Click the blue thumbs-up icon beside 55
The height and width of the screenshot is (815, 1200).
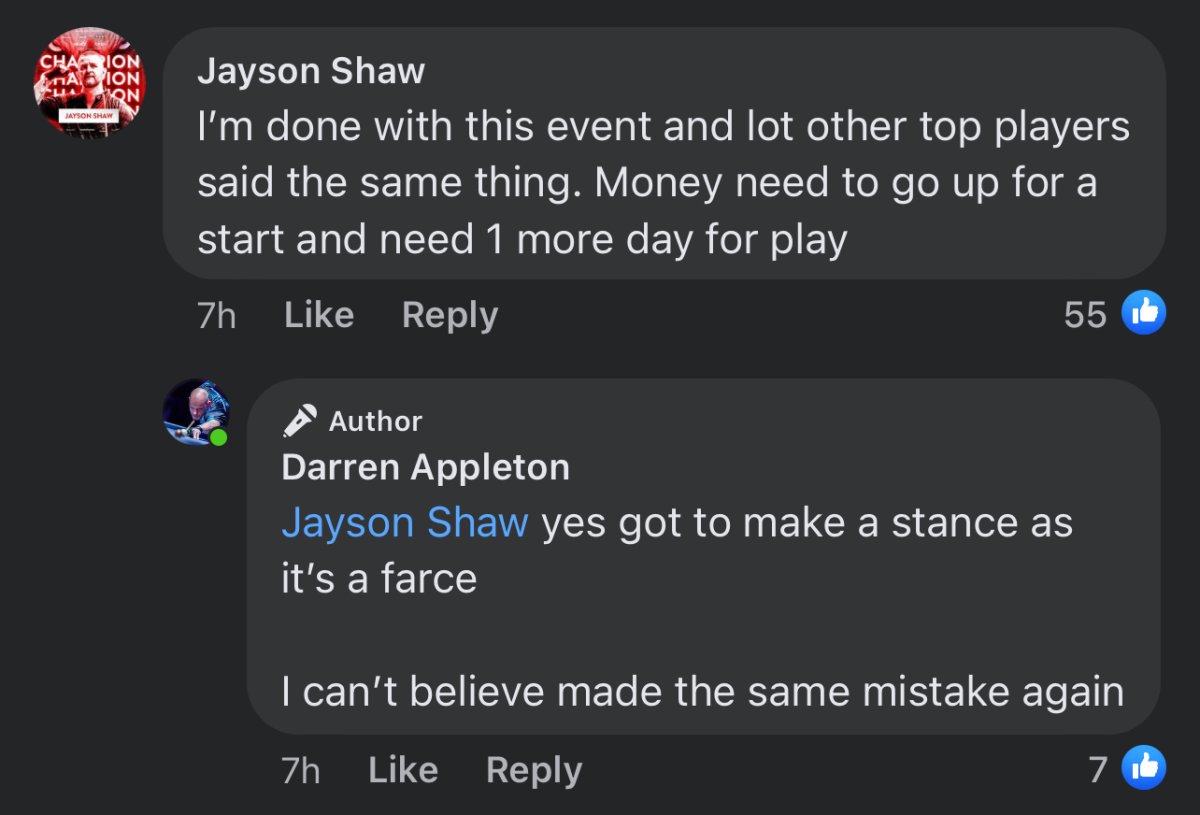1144,314
